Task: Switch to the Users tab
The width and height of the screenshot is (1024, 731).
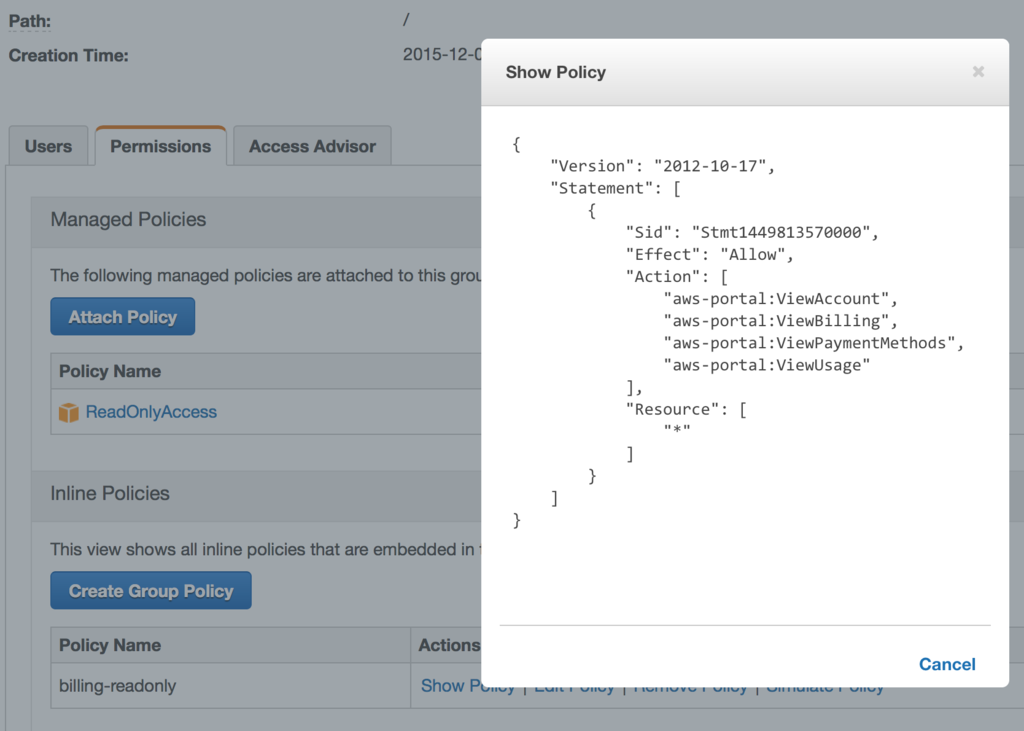Action: click(x=48, y=146)
